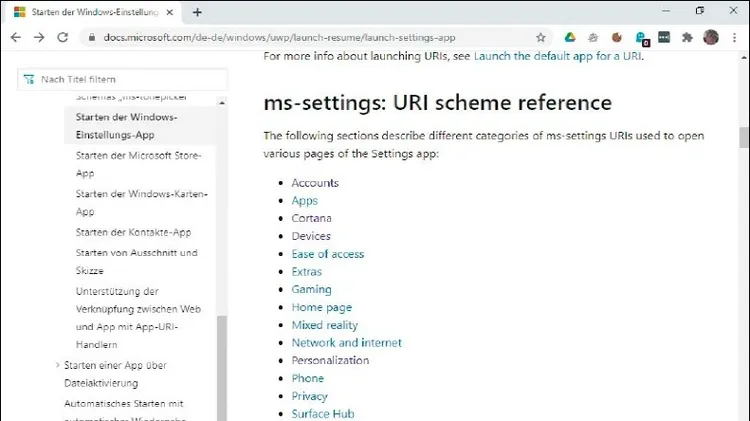Select Starten der Windows-Einstellungs-App in sidebar
Image resolution: width=750 pixels, height=421 pixels.
click(x=140, y=126)
